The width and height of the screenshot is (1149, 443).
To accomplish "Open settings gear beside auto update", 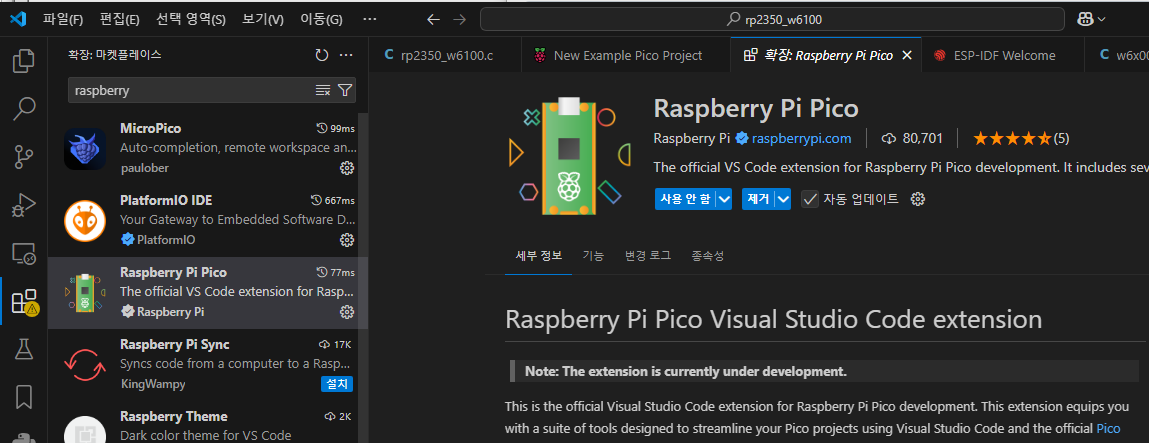I will click(x=917, y=199).
